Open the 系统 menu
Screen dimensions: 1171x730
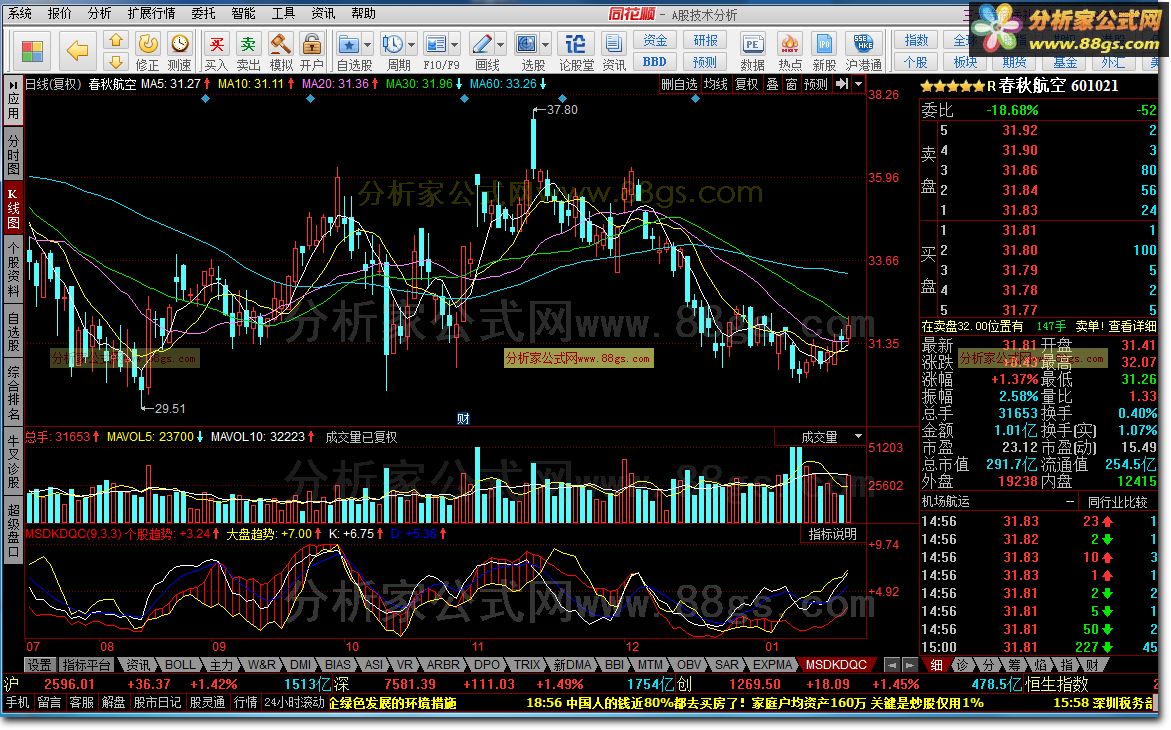(x=20, y=13)
